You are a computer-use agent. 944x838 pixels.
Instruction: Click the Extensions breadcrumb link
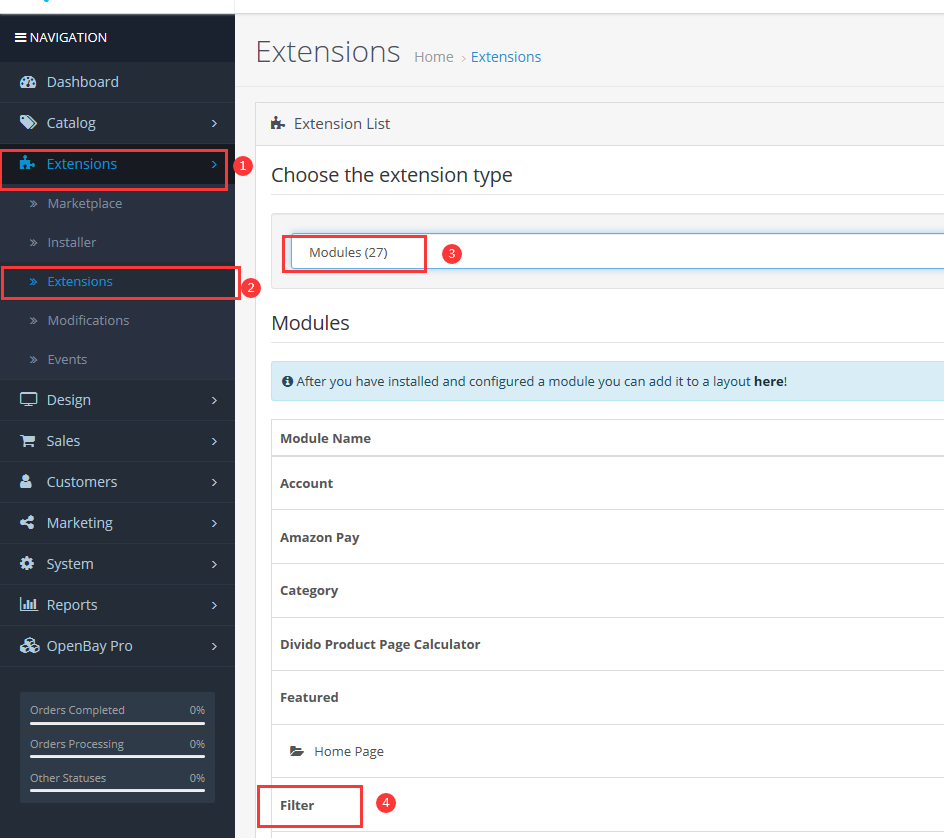[506, 57]
